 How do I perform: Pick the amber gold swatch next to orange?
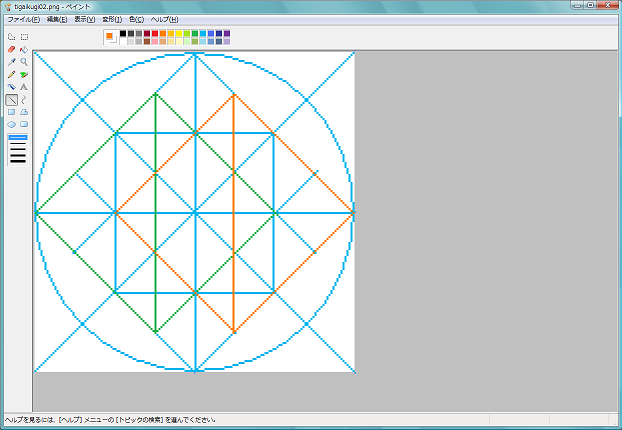pos(171,34)
